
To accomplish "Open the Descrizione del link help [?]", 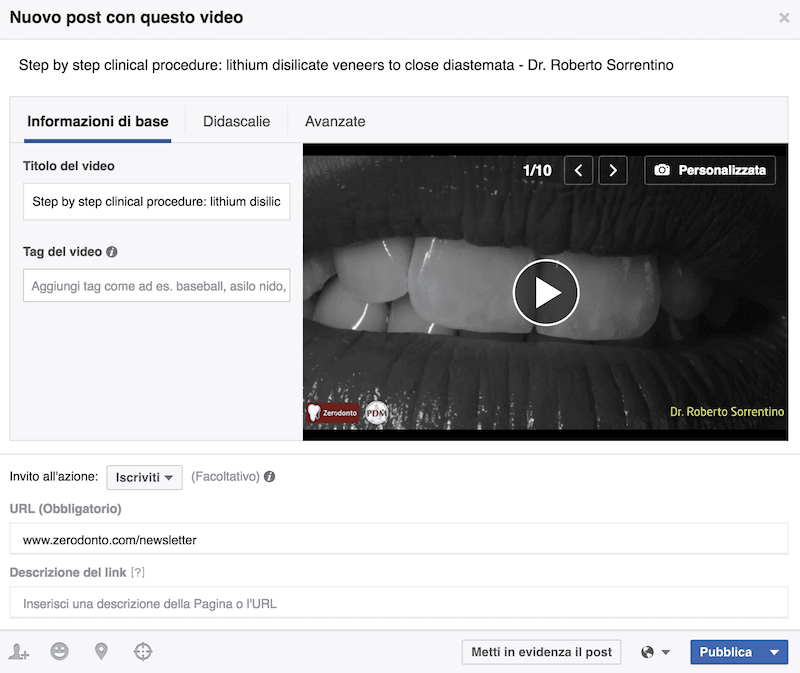I will 138,572.
